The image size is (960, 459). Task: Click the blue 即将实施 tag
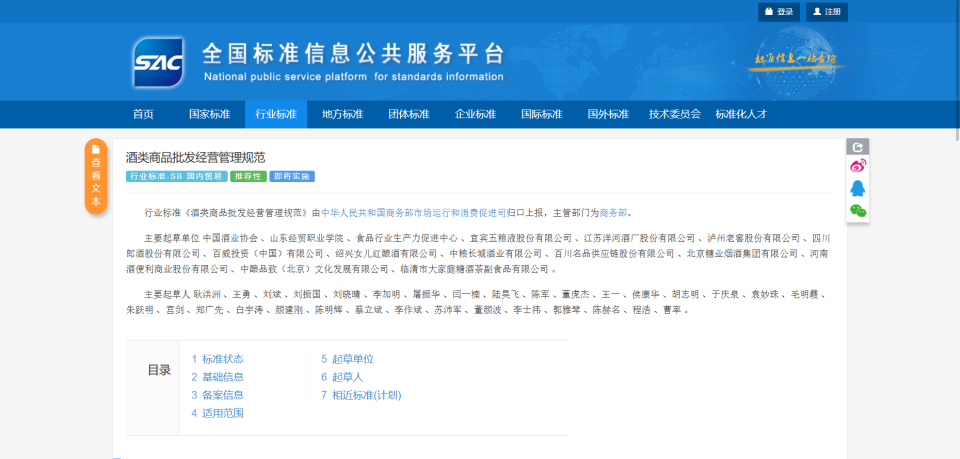[292, 176]
